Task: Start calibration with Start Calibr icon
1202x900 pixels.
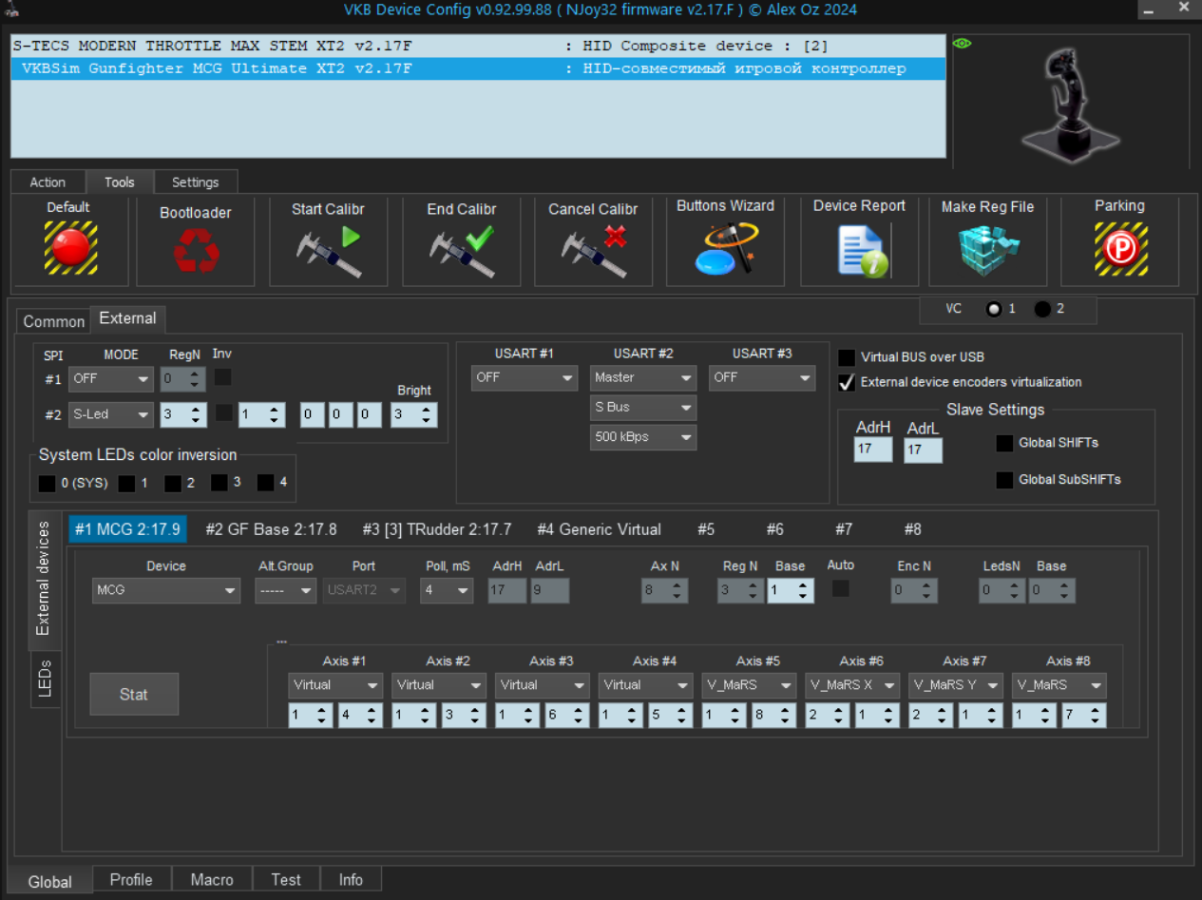Action: tap(328, 250)
